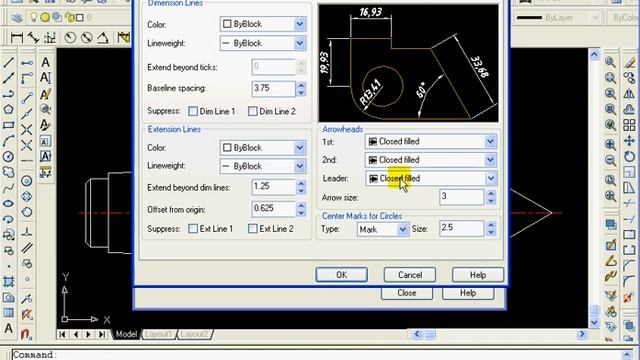Click Help next to the Cancel button

(478, 275)
